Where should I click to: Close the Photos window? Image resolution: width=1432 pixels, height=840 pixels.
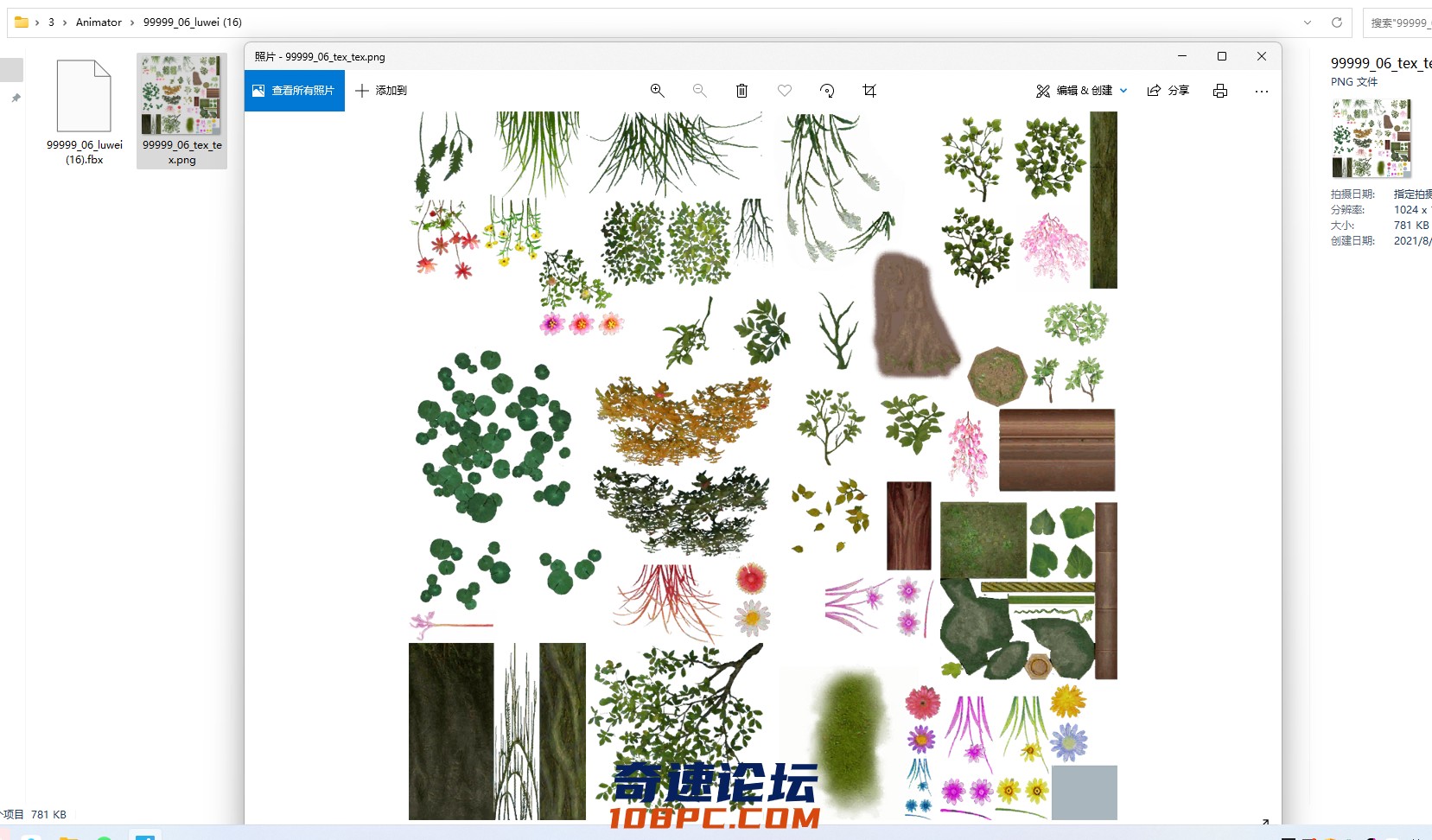(1262, 56)
